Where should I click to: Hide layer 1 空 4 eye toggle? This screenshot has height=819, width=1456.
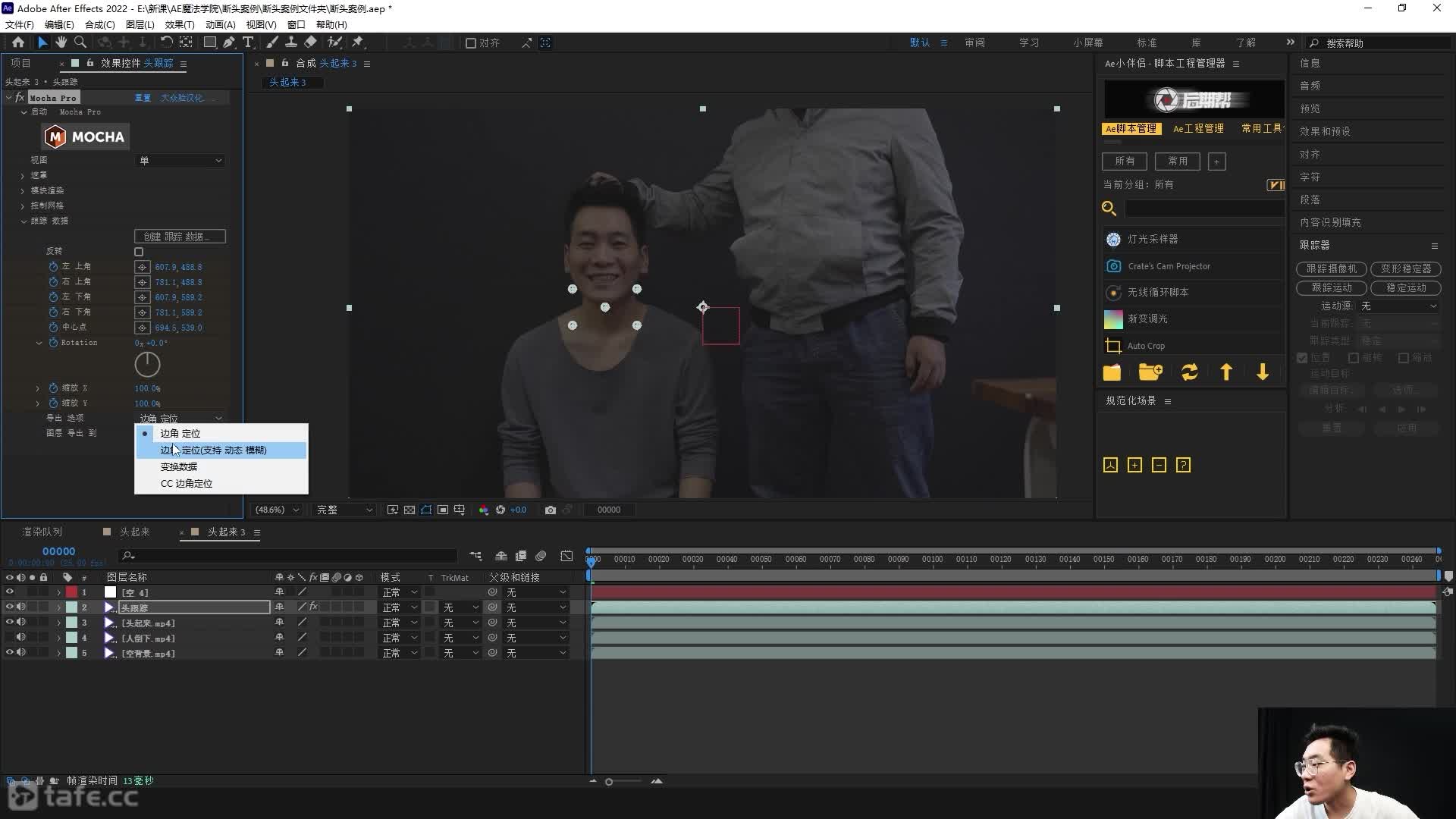point(10,592)
